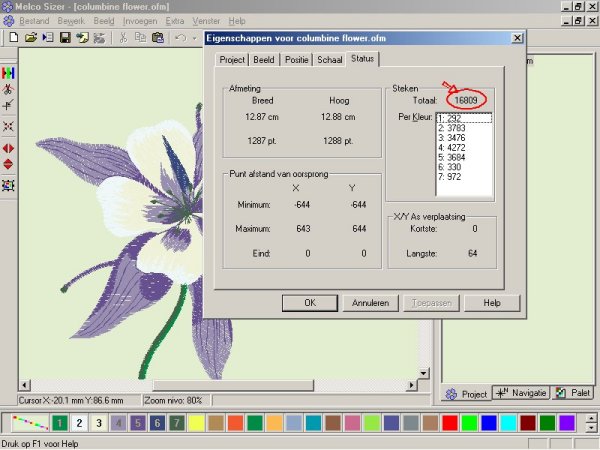Click the export with arrow toolbar icon

[82, 38]
